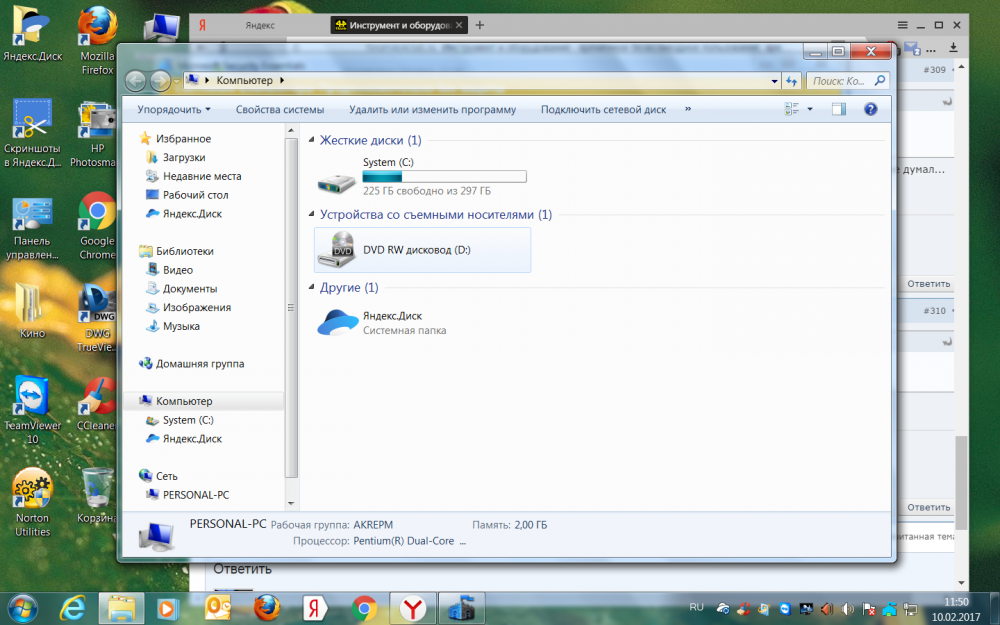Image resolution: width=1000 pixels, height=625 pixels.
Task: Open Internet Explorer from taskbar
Action: 71,608
